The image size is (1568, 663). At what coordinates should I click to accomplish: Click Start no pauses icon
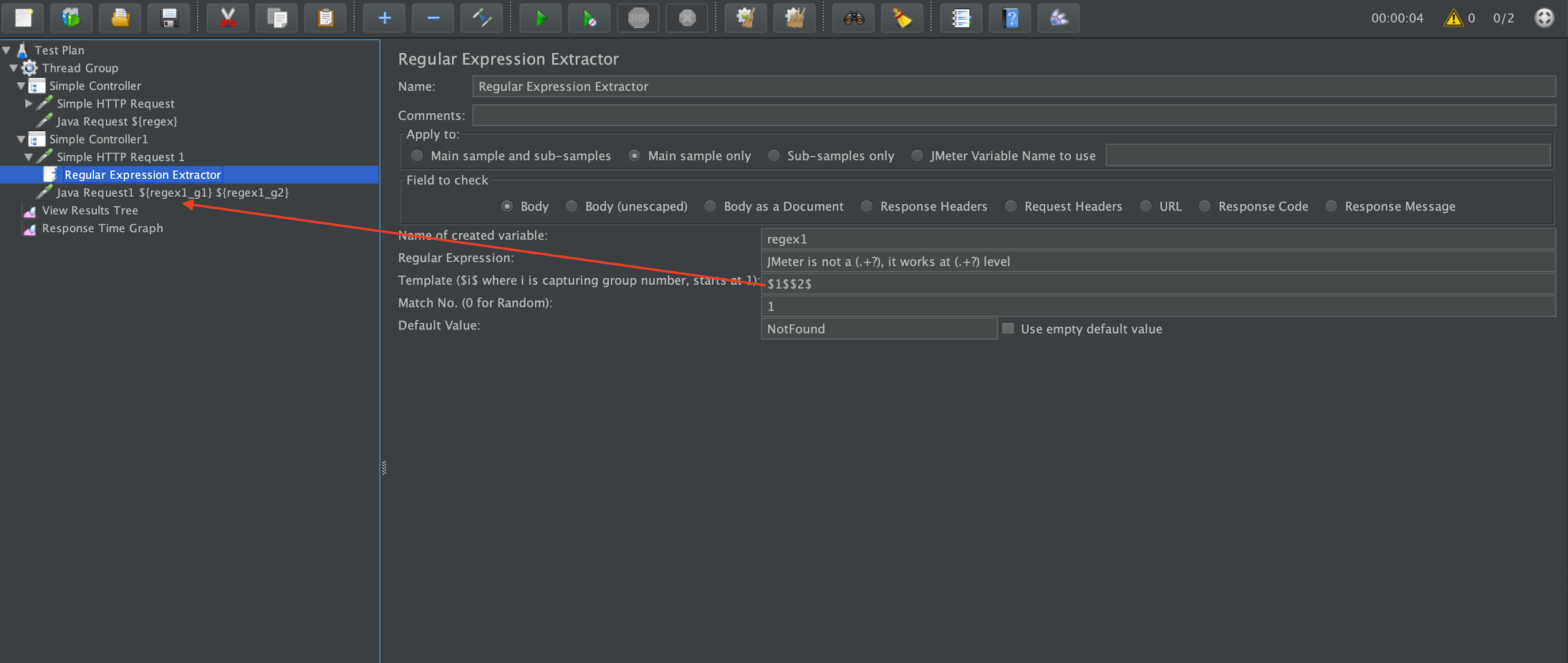click(589, 18)
